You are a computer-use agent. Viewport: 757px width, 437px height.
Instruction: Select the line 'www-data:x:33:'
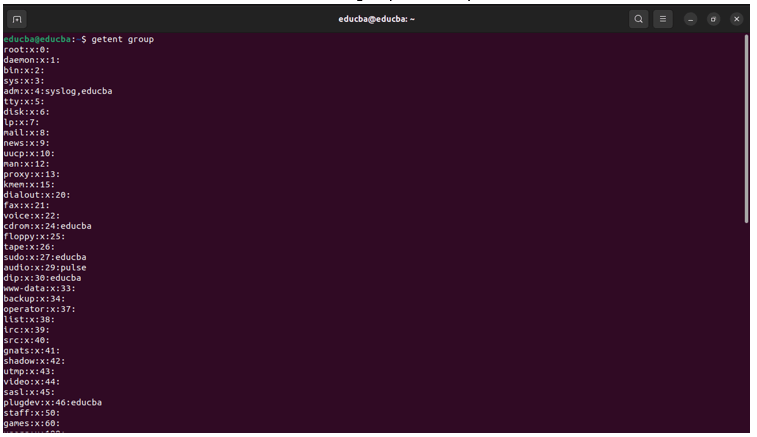coord(40,288)
